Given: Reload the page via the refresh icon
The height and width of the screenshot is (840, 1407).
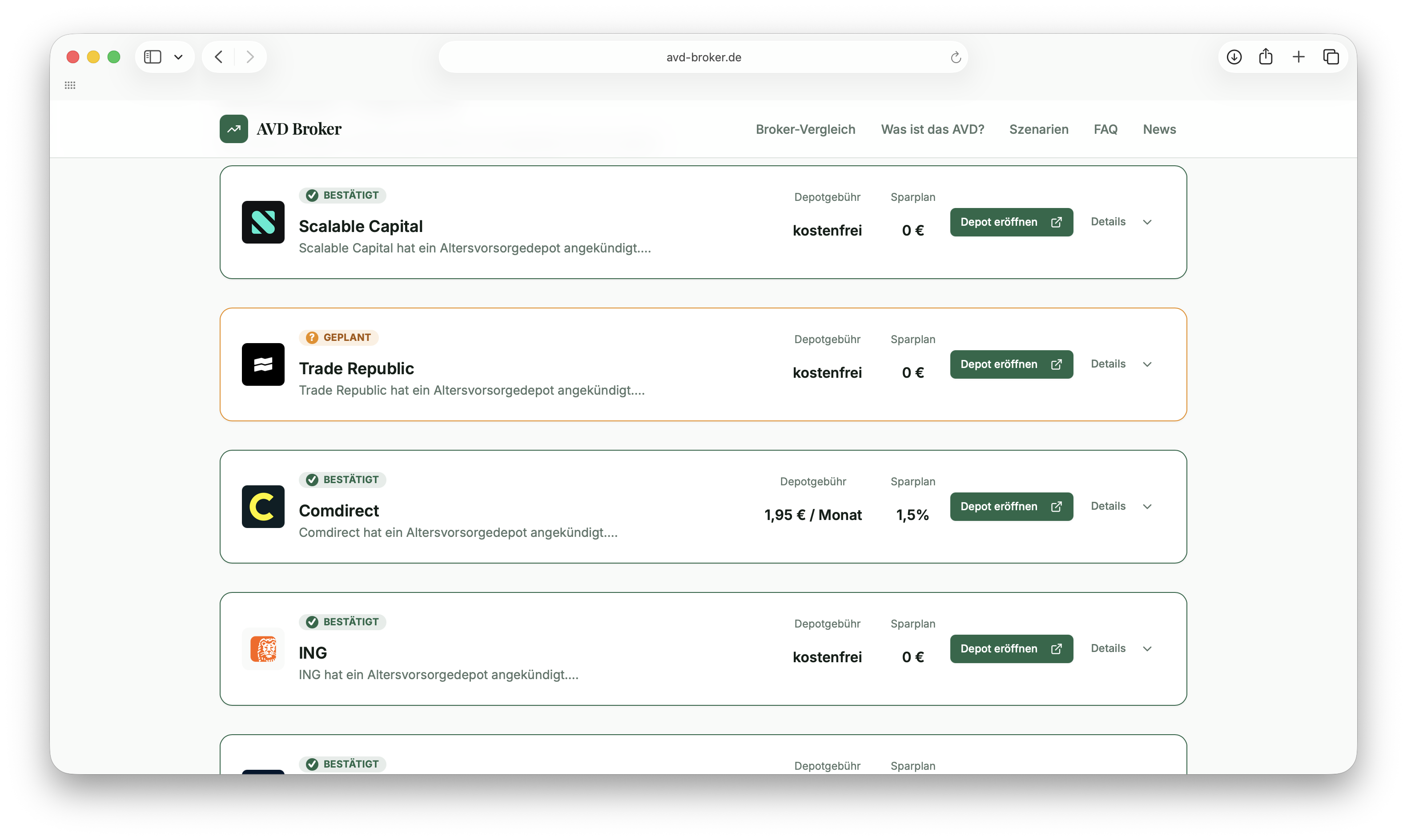Looking at the screenshot, I should click(955, 57).
